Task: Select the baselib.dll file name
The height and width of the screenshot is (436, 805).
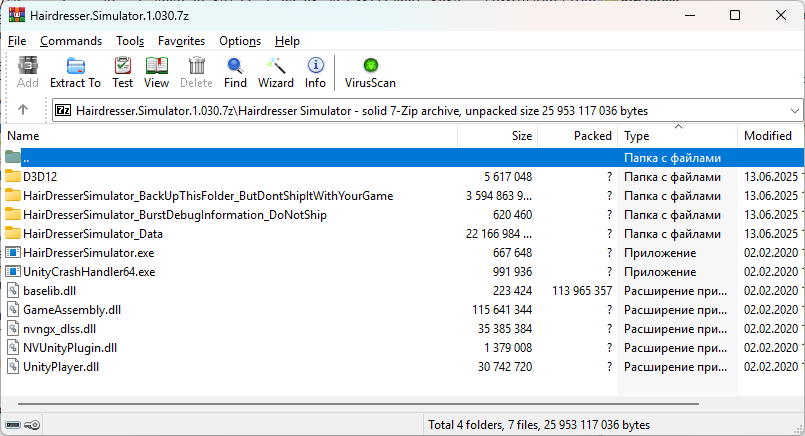Action: pyautogui.click(x=49, y=291)
